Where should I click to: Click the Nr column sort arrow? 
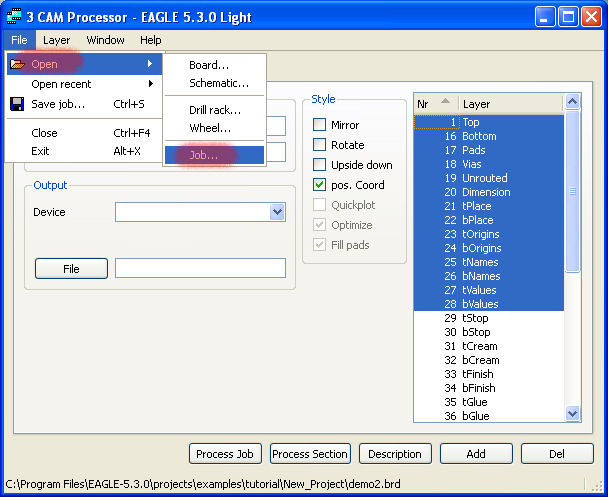tap(446, 101)
